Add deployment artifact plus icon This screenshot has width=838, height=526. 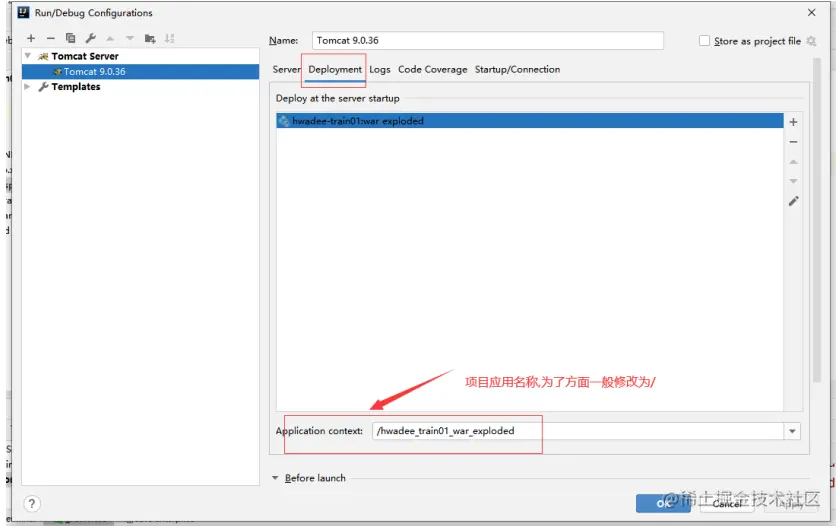(794, 122)
